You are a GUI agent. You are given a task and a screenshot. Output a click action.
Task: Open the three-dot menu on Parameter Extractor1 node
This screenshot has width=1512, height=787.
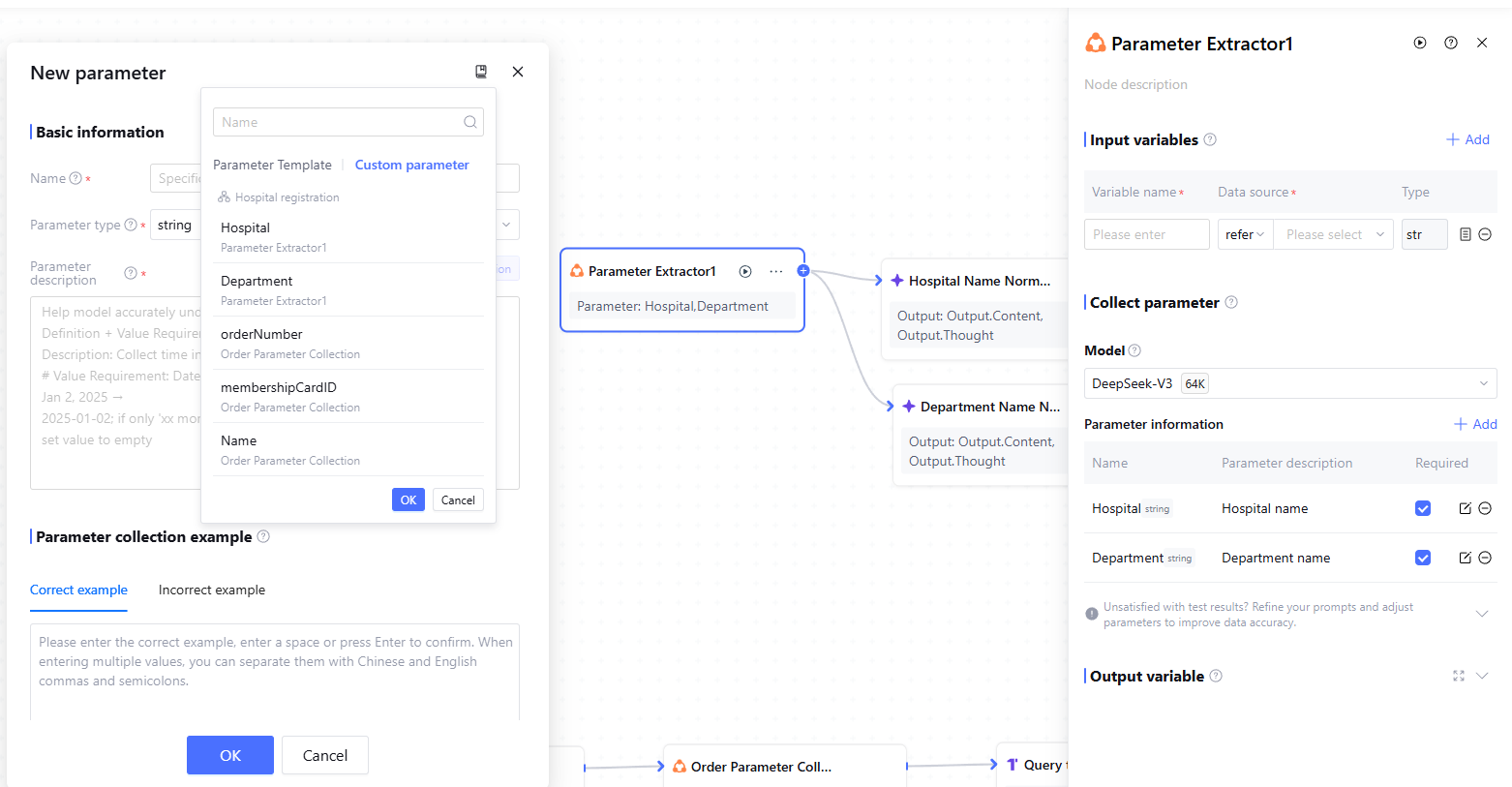(775, 271)
